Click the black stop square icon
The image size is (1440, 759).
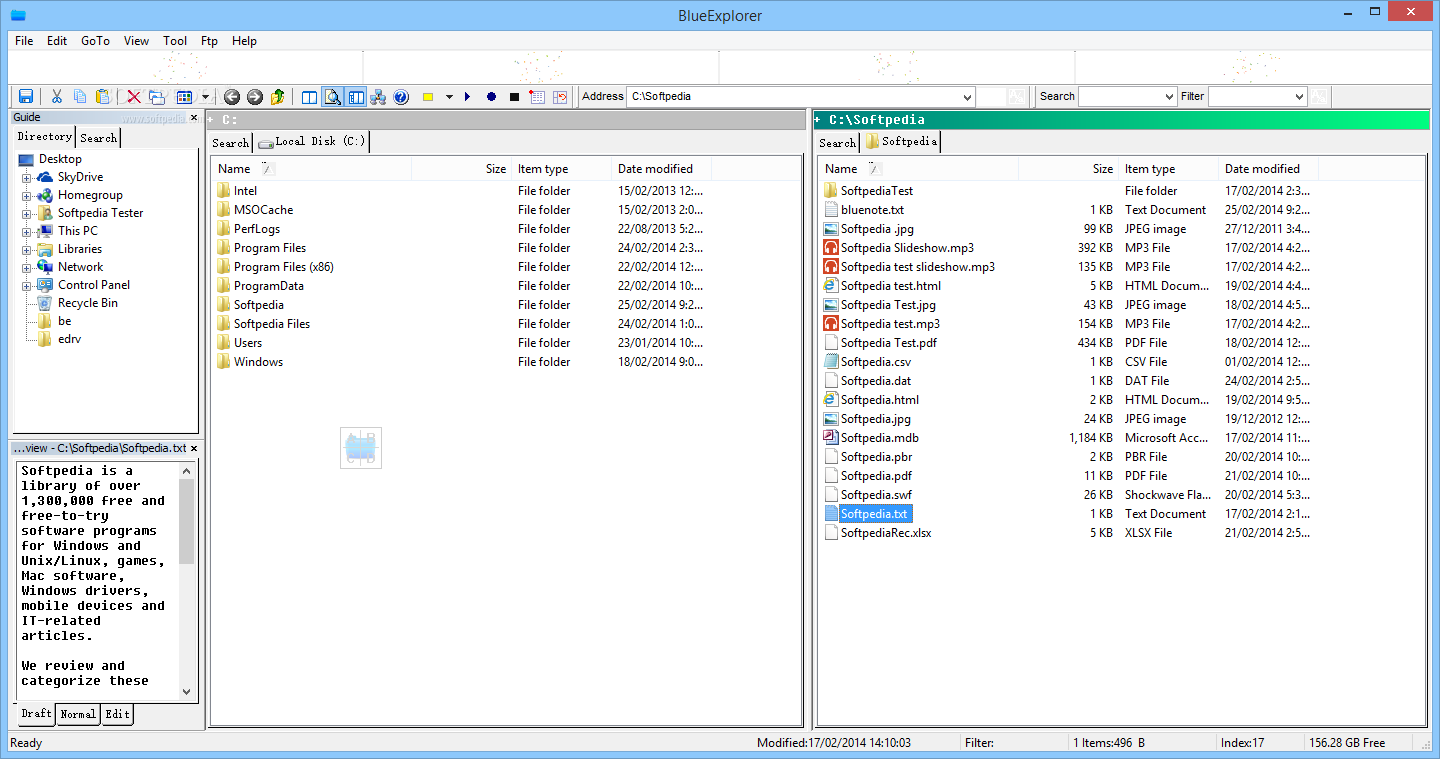click(514, 97)
